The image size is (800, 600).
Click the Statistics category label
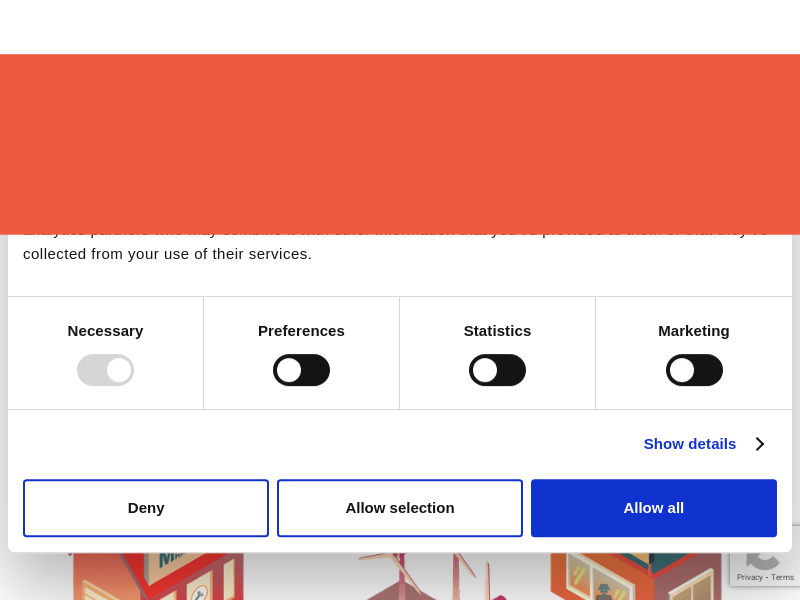(x=497, y=331)
